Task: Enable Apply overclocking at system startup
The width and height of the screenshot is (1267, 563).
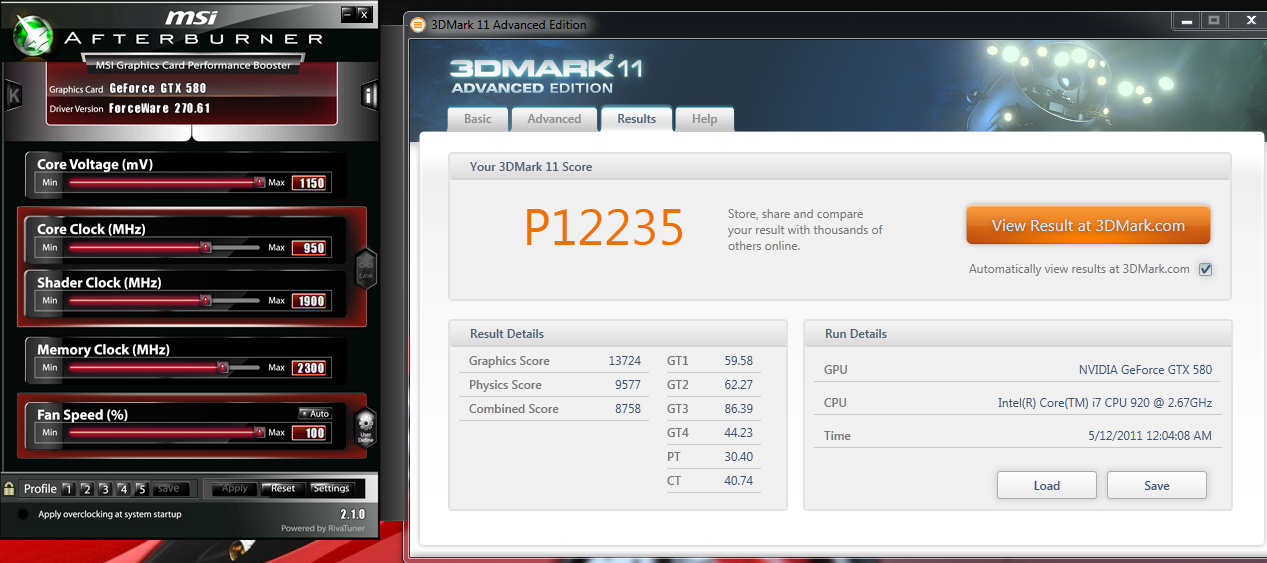Action: pos(23,514)
